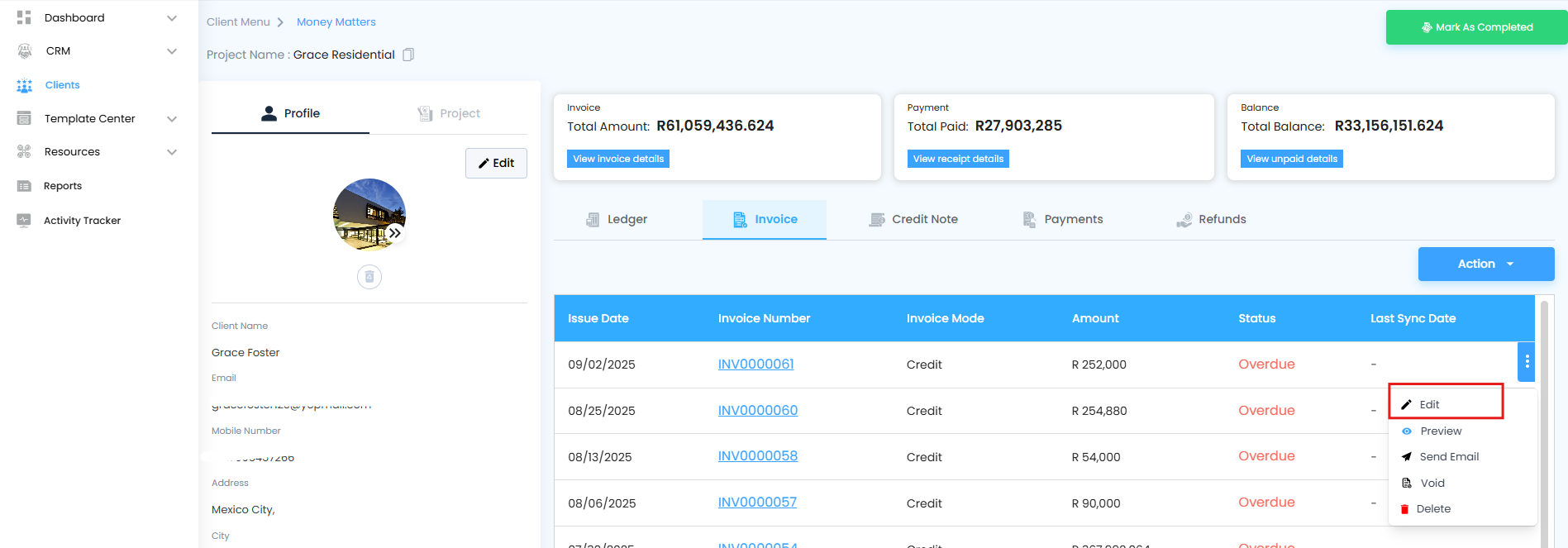Choose the Void document icon

(1407, 483)
